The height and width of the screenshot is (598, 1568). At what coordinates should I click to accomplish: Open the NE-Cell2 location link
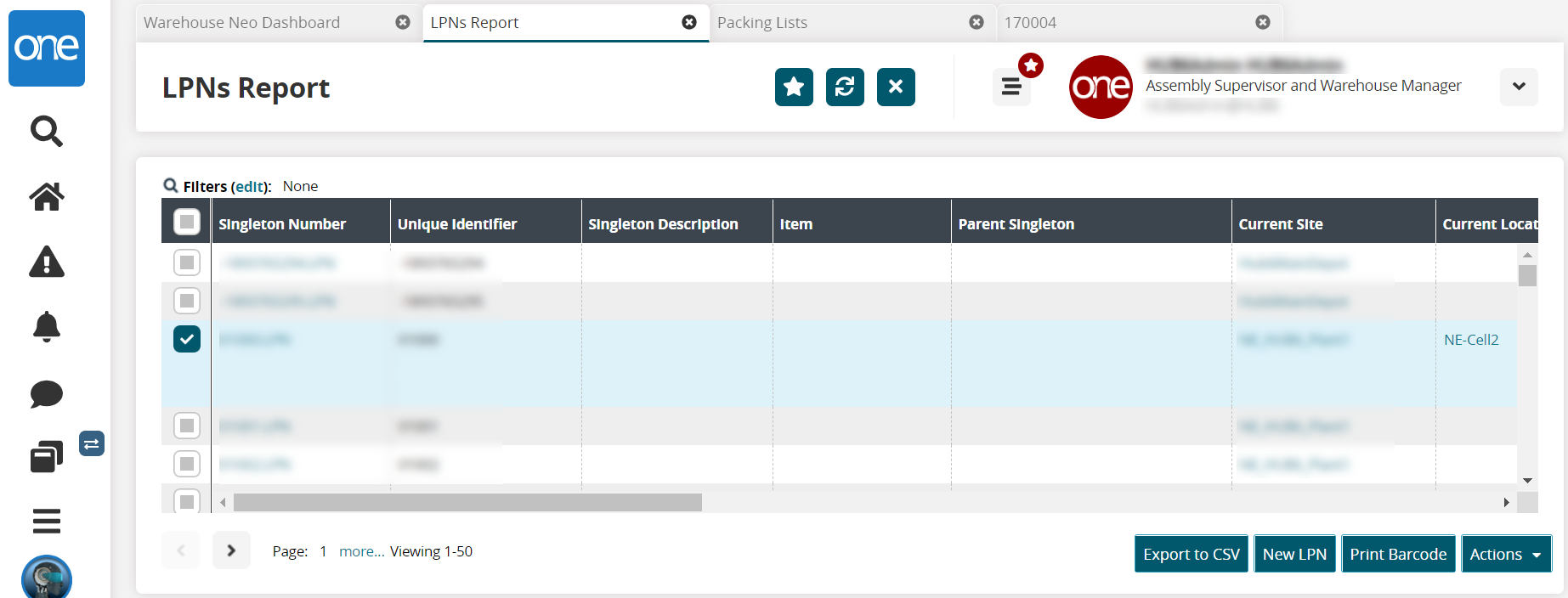coord(1471,340)
